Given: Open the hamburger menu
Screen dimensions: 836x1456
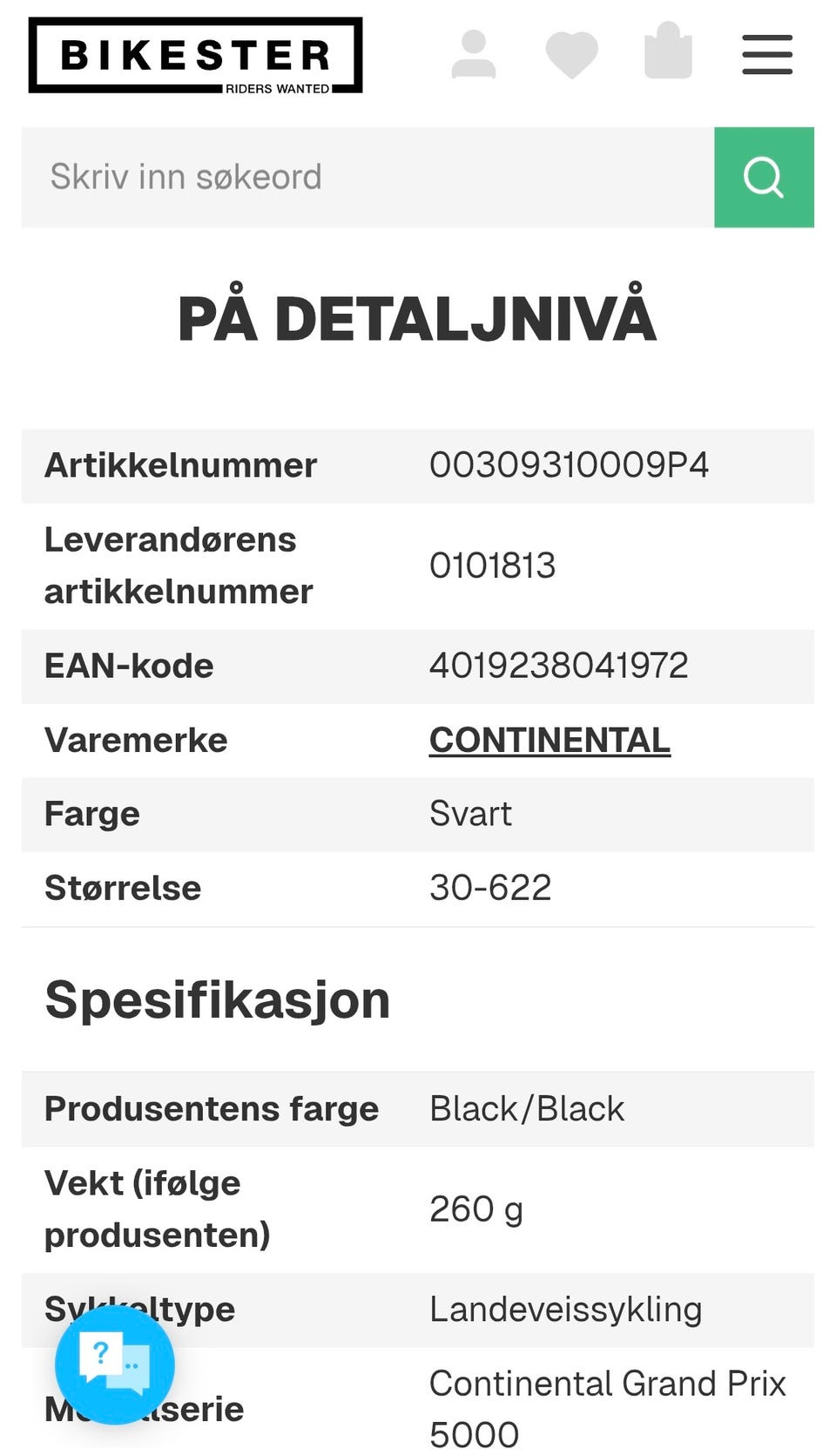Looking at the screenshot, I should click(766, 55).
